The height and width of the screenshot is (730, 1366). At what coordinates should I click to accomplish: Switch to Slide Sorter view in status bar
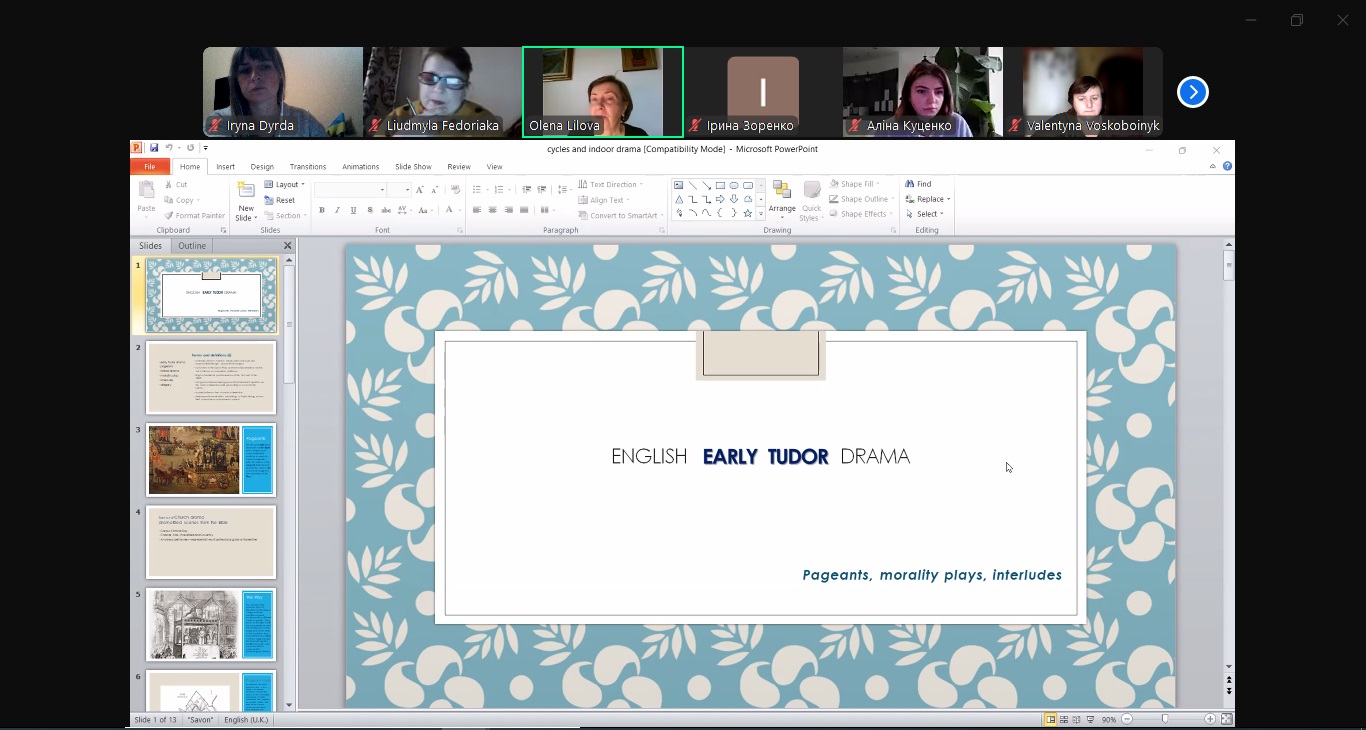pyautogui.click(x=1063, y=719)
